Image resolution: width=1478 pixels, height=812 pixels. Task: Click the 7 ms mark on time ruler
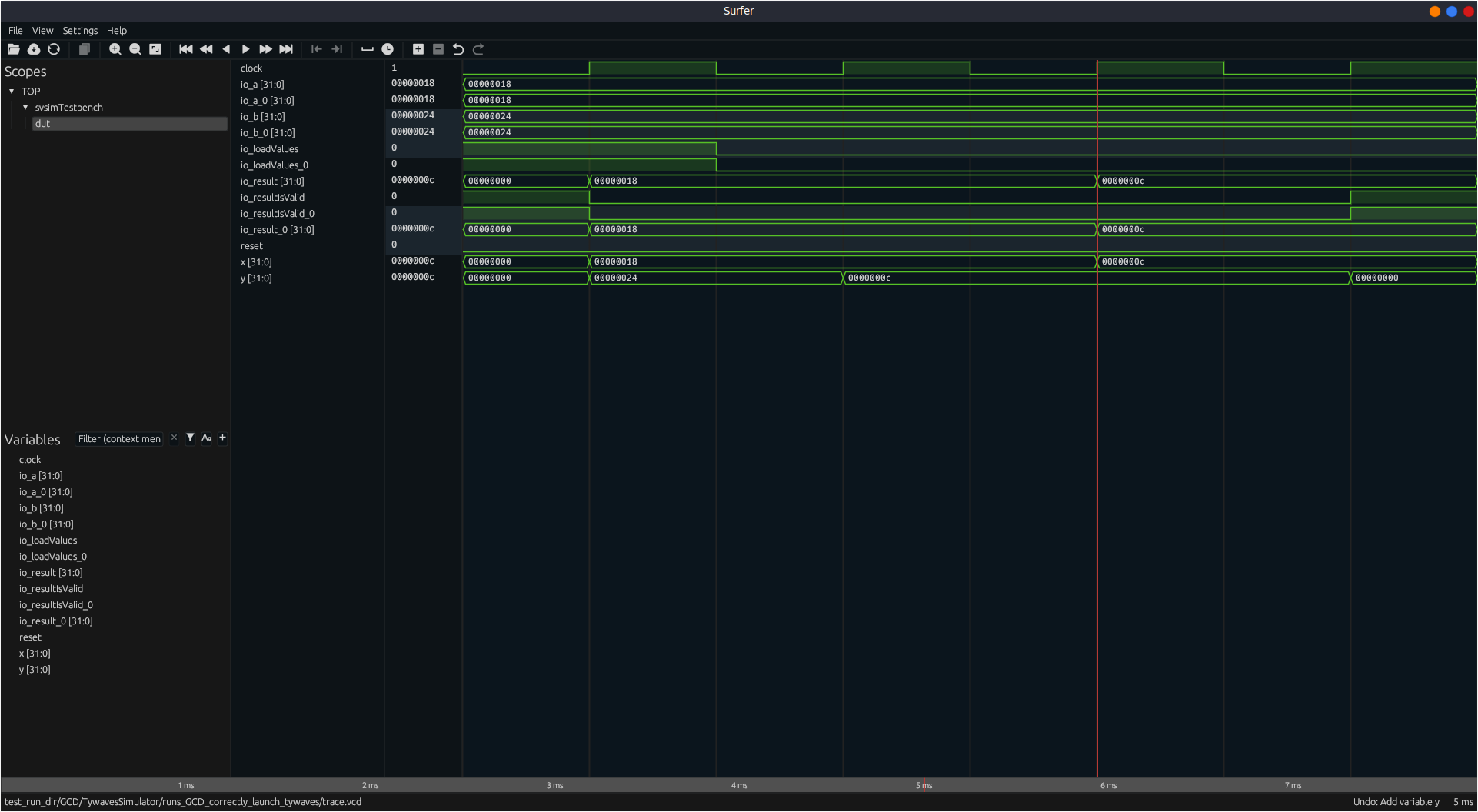1293,785
